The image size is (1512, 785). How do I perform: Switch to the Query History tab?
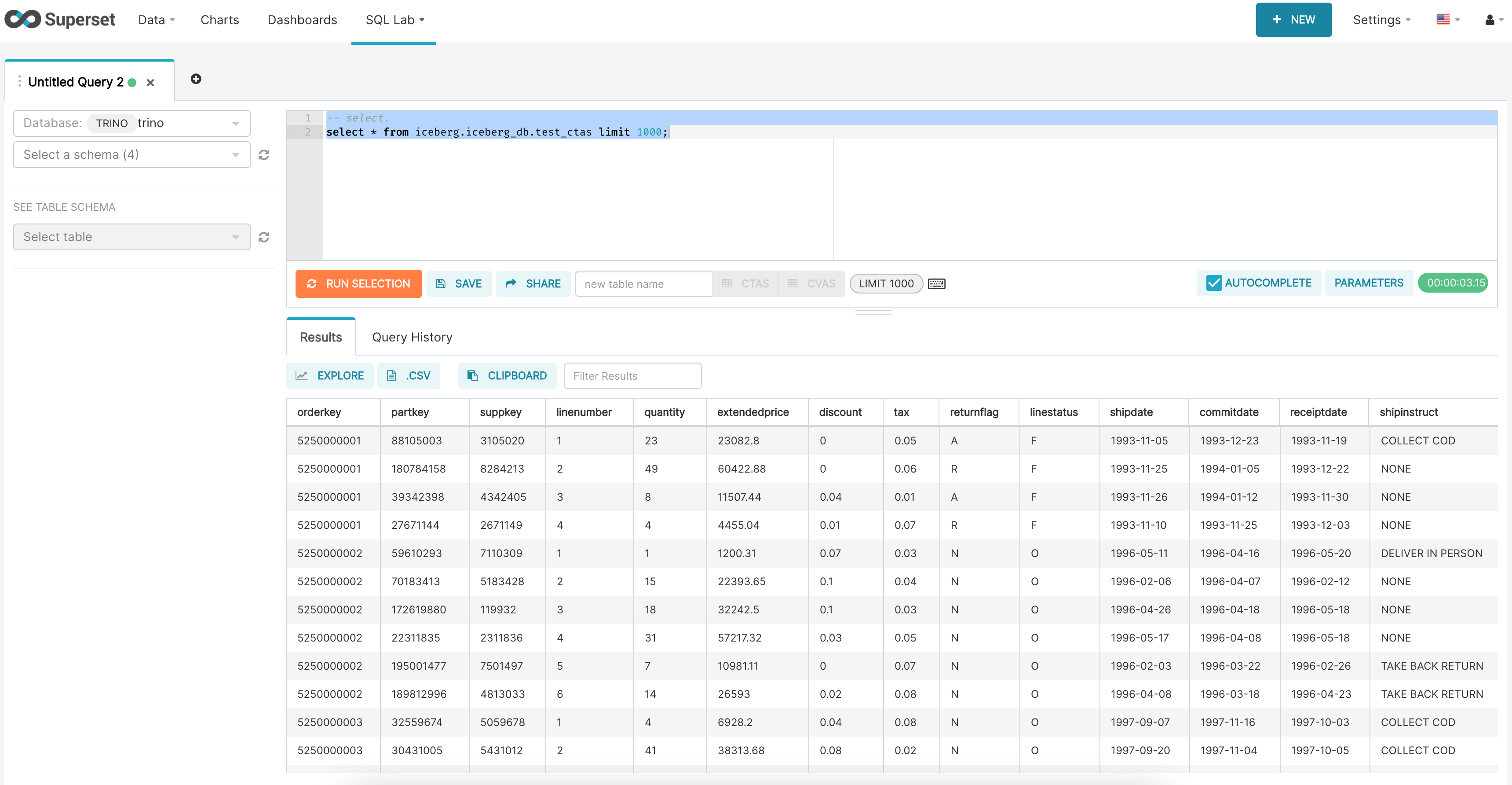coord(412,337)
